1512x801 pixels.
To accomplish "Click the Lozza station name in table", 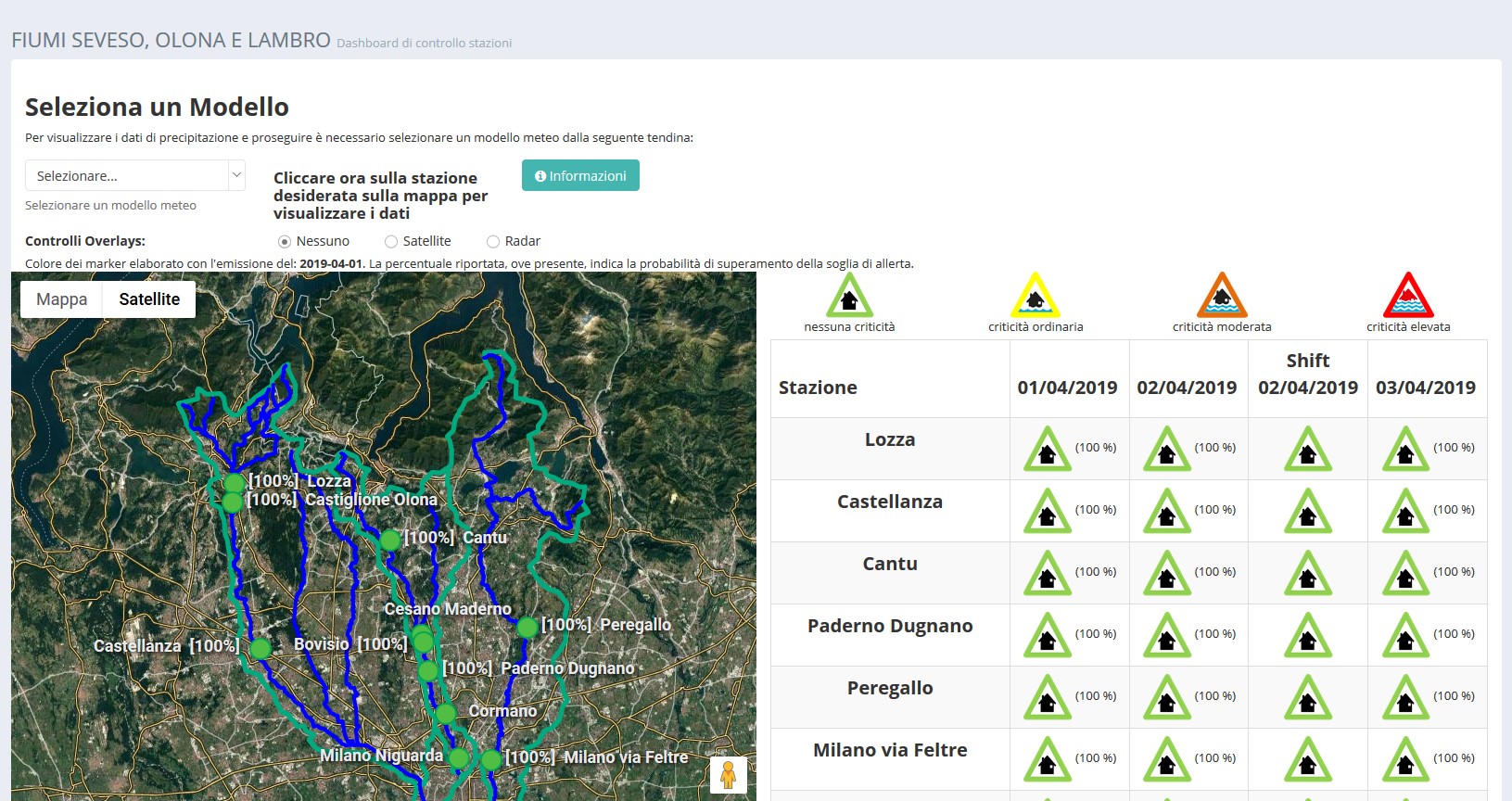I will [x=890, y=439].
